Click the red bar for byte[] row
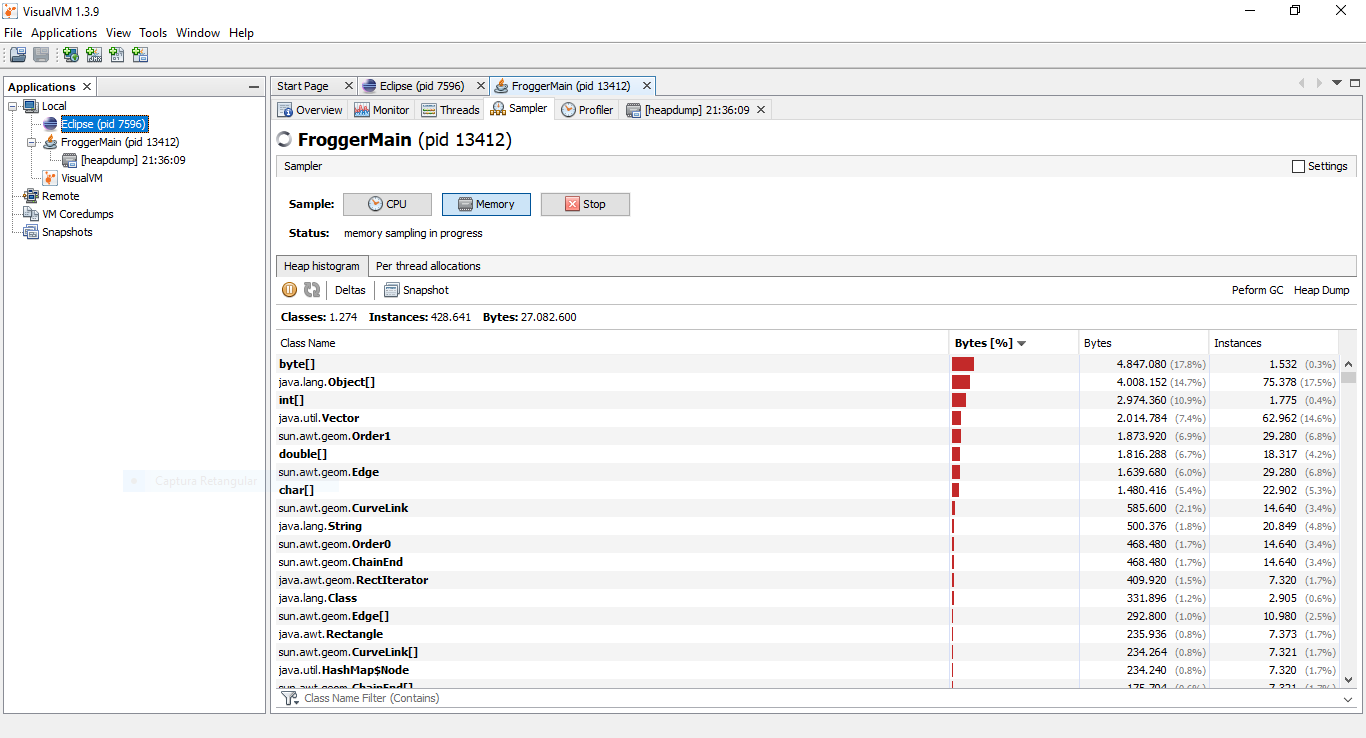The width and height of the screenshot is (1366, 738). [963, 364]
